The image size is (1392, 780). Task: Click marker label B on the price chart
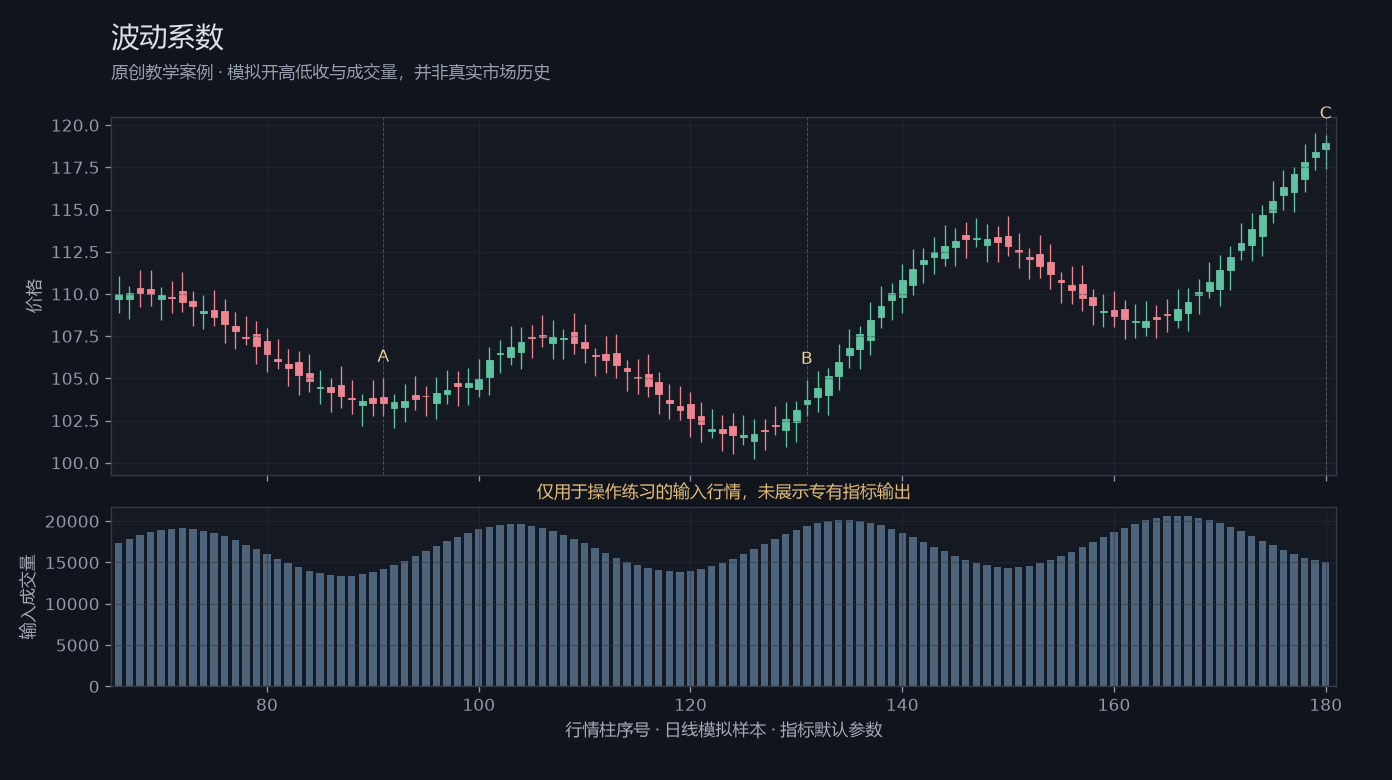(x=807, y=358)
